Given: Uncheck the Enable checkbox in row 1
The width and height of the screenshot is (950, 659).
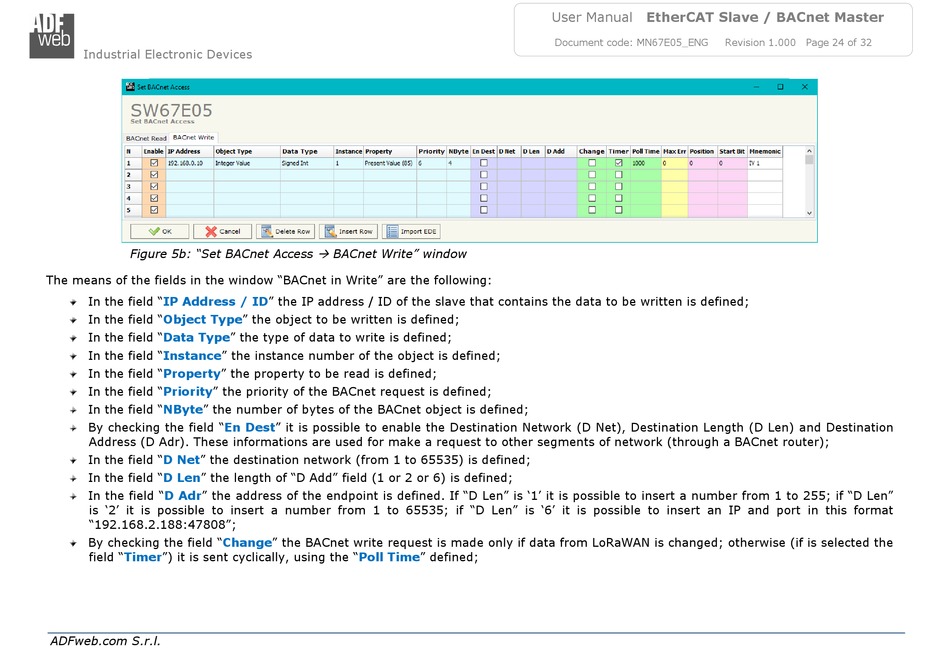Looking at the screenshot, I should coord(154,163).
